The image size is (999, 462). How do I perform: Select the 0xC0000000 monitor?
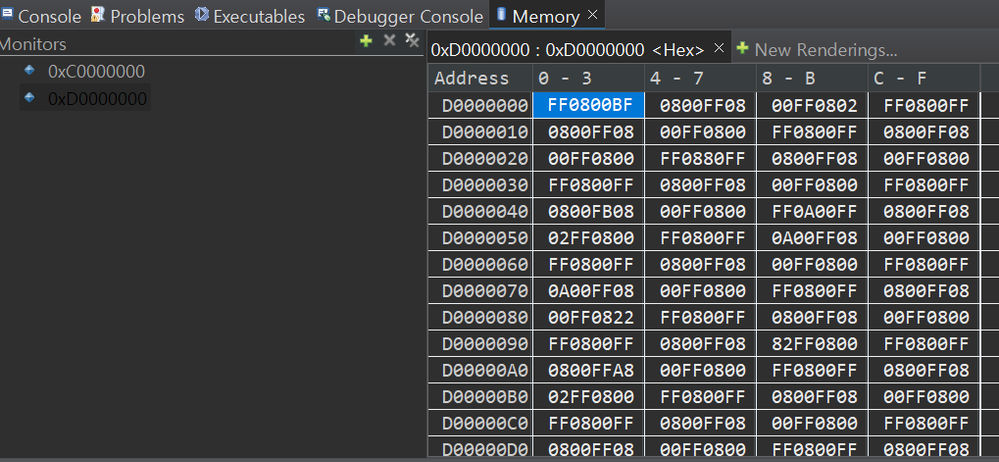tap(96, 71)
